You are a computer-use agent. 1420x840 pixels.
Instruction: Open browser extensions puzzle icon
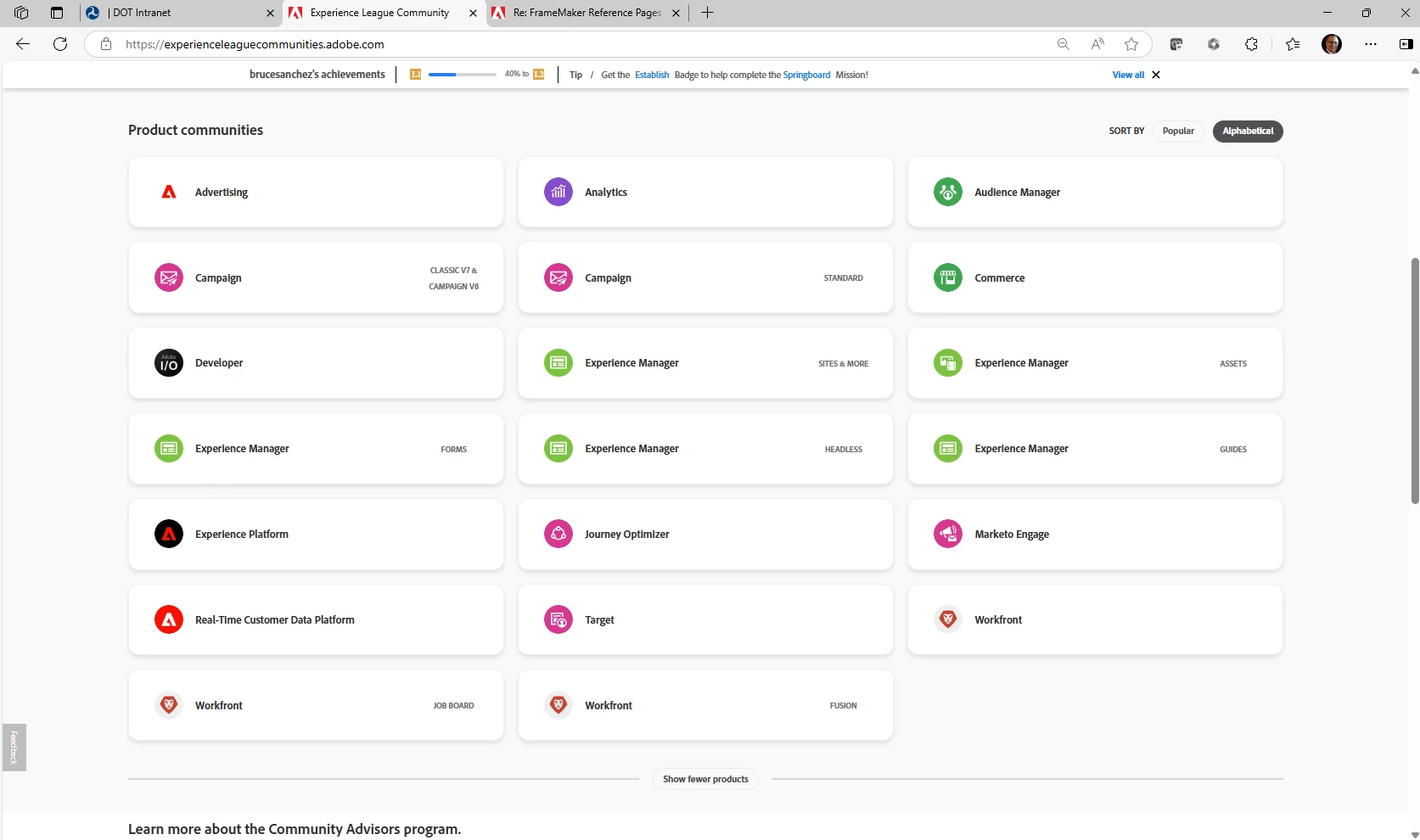1251,44
